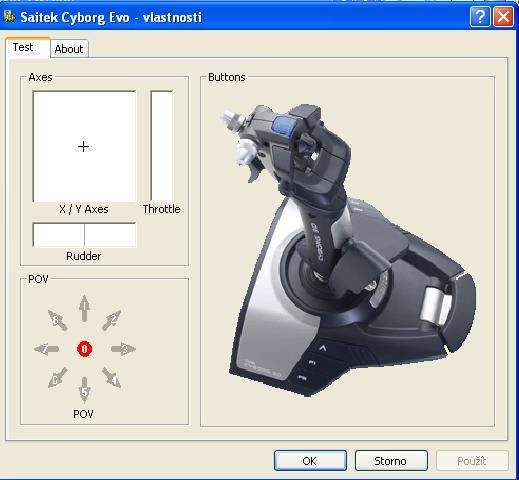Click the "Throttle" label

click(x=162, y=209)
